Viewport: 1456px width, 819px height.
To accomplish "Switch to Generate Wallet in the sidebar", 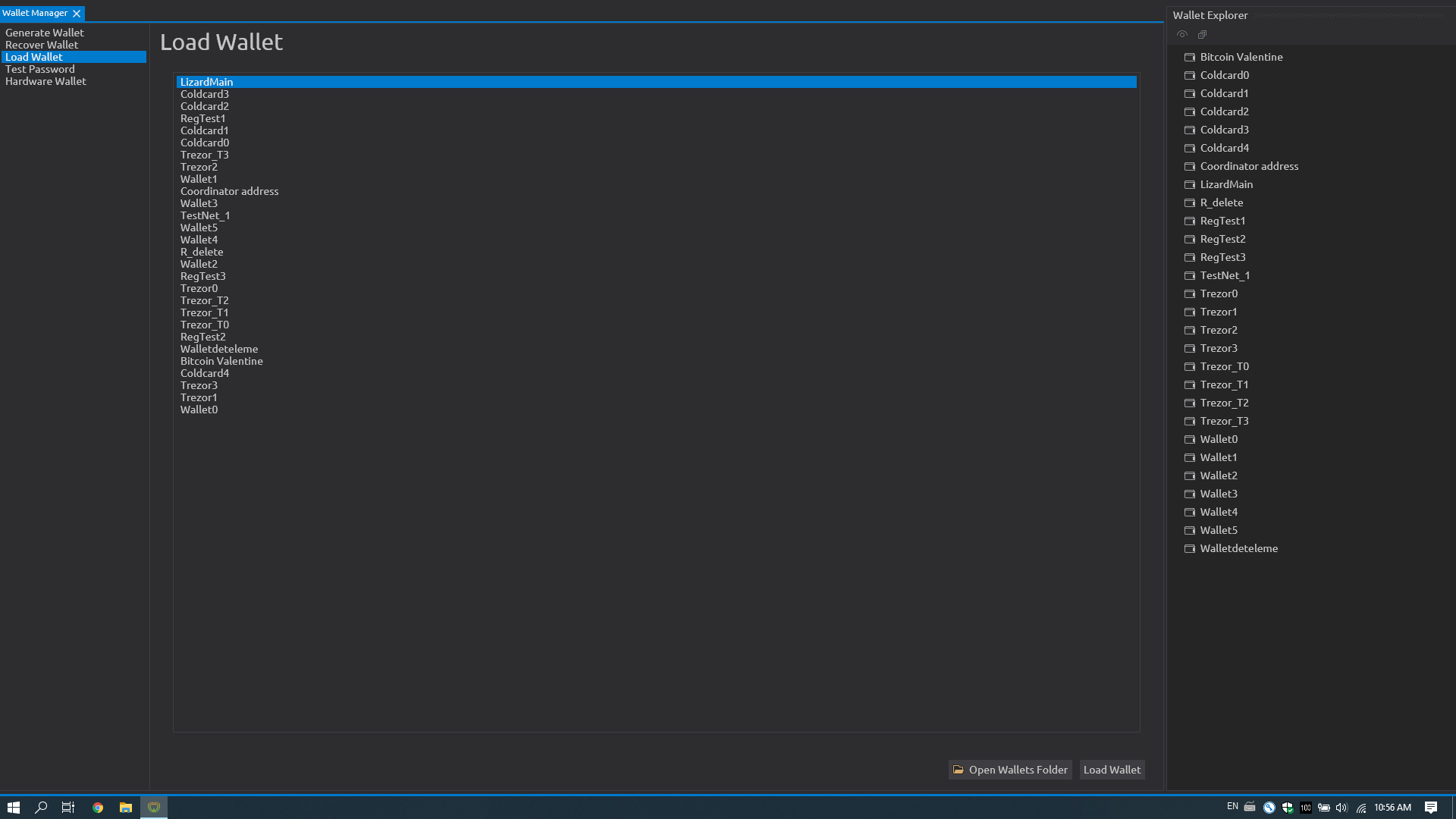I will click(45, 33).
